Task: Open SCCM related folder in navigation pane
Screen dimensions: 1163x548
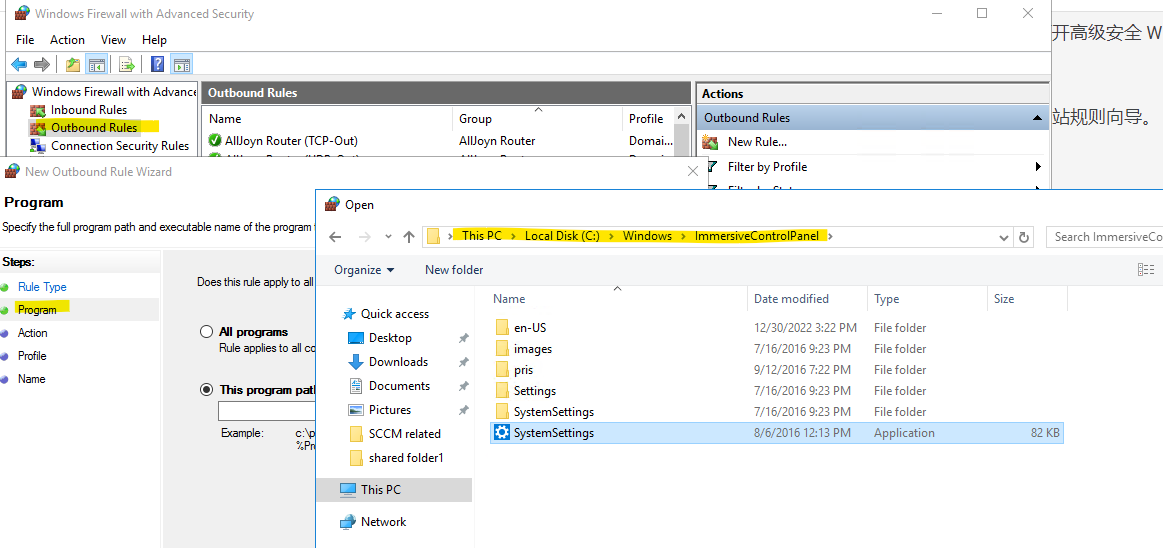Action: coord(404,434)
